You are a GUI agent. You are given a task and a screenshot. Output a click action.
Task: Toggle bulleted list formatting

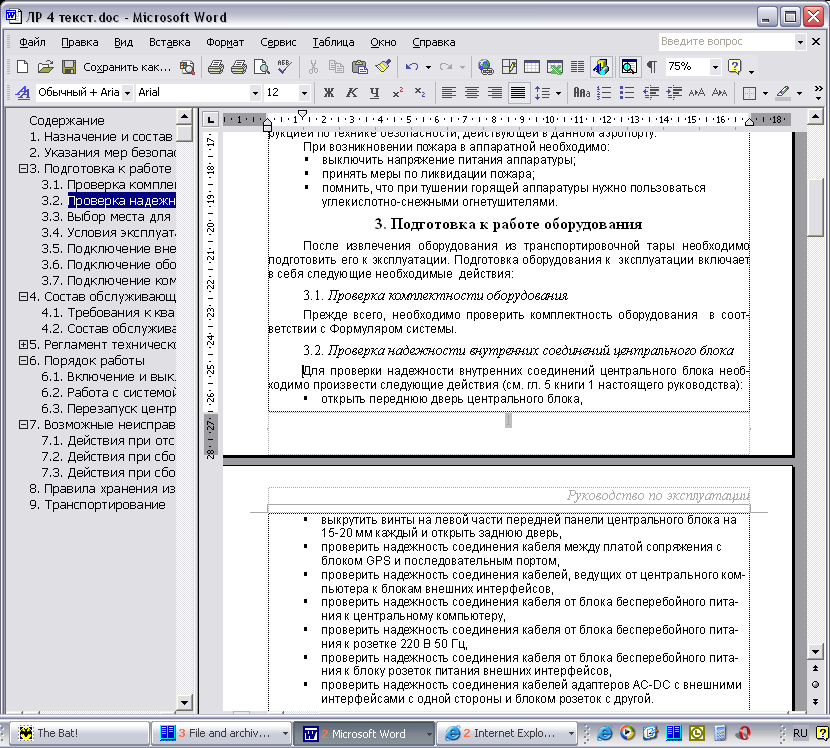(627, 93)
